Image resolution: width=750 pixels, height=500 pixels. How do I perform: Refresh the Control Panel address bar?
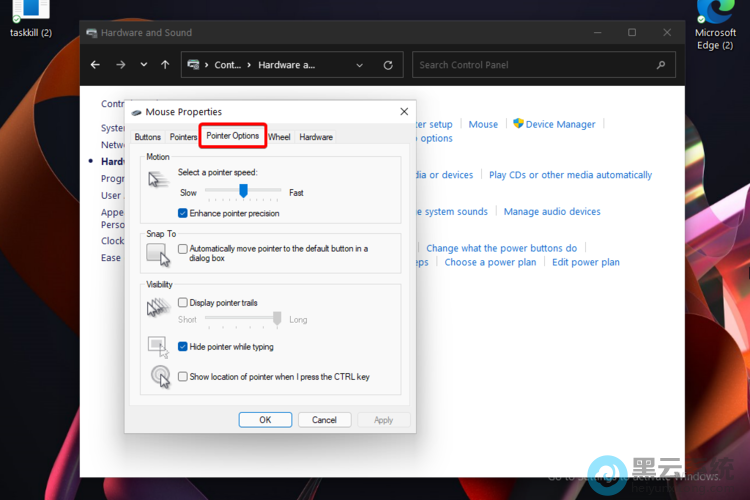point(388,65)
